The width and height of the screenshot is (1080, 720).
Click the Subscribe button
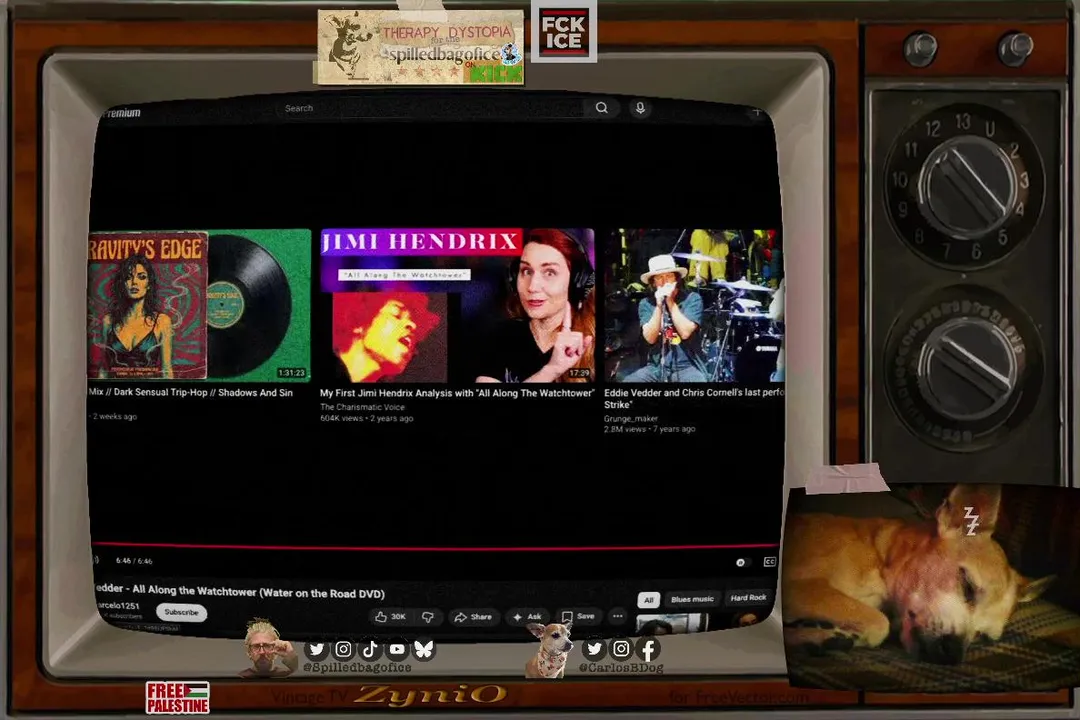point(181,612)
